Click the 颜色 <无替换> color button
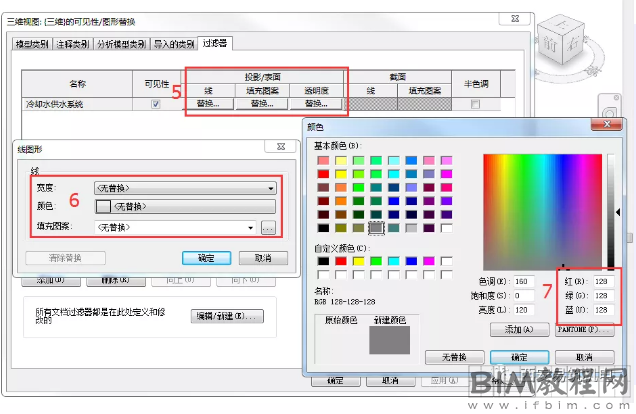The image size is (636, 414). [x=185, y=206]
